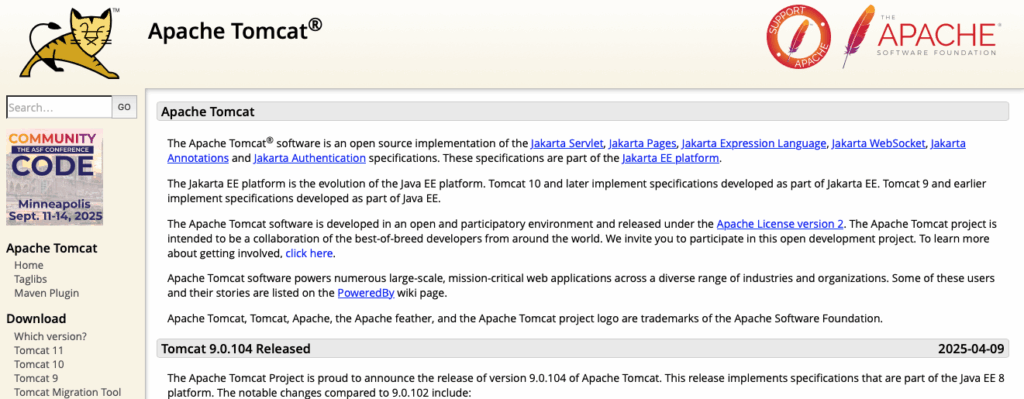Click the Apache Tomcat page title heading
This screenshot has height=399, width=1024.
coord(234,31)
